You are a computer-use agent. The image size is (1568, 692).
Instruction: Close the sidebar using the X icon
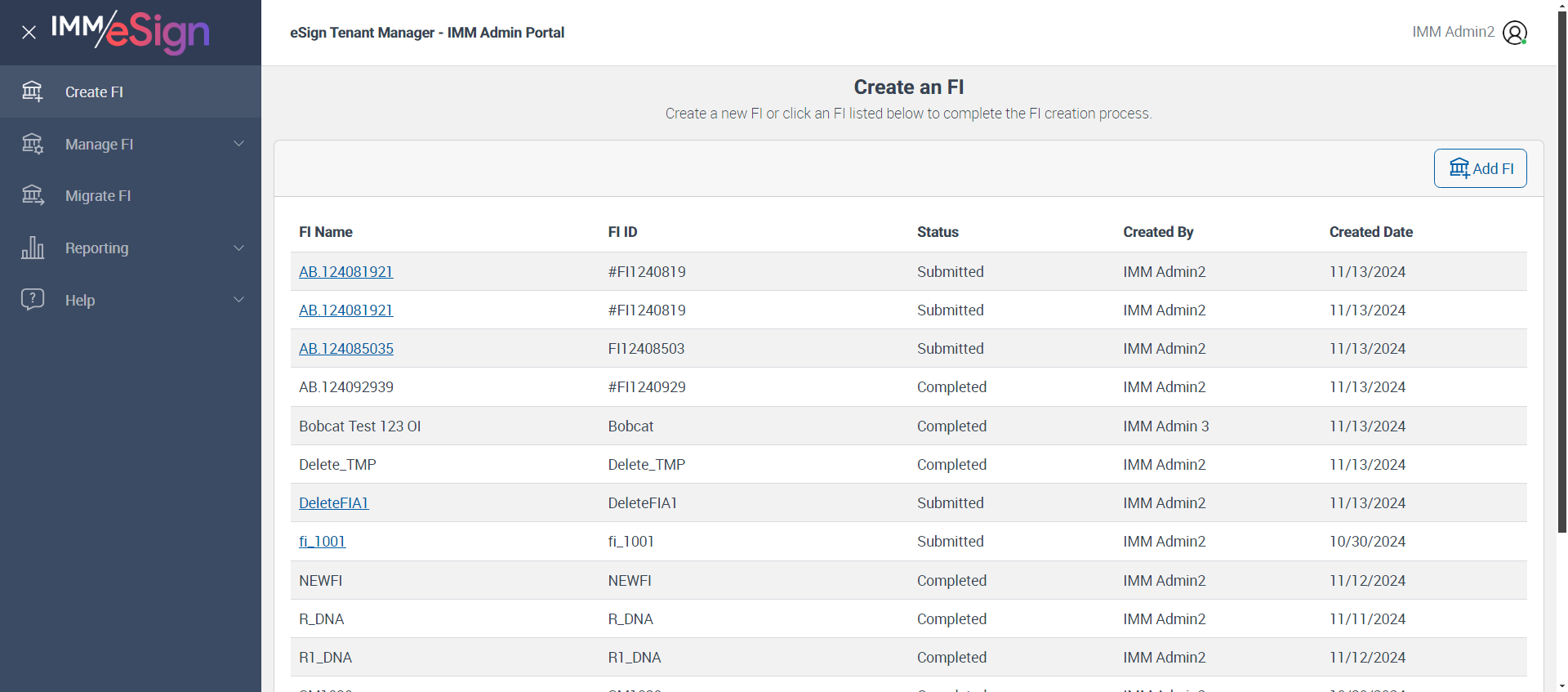[29, 33]
